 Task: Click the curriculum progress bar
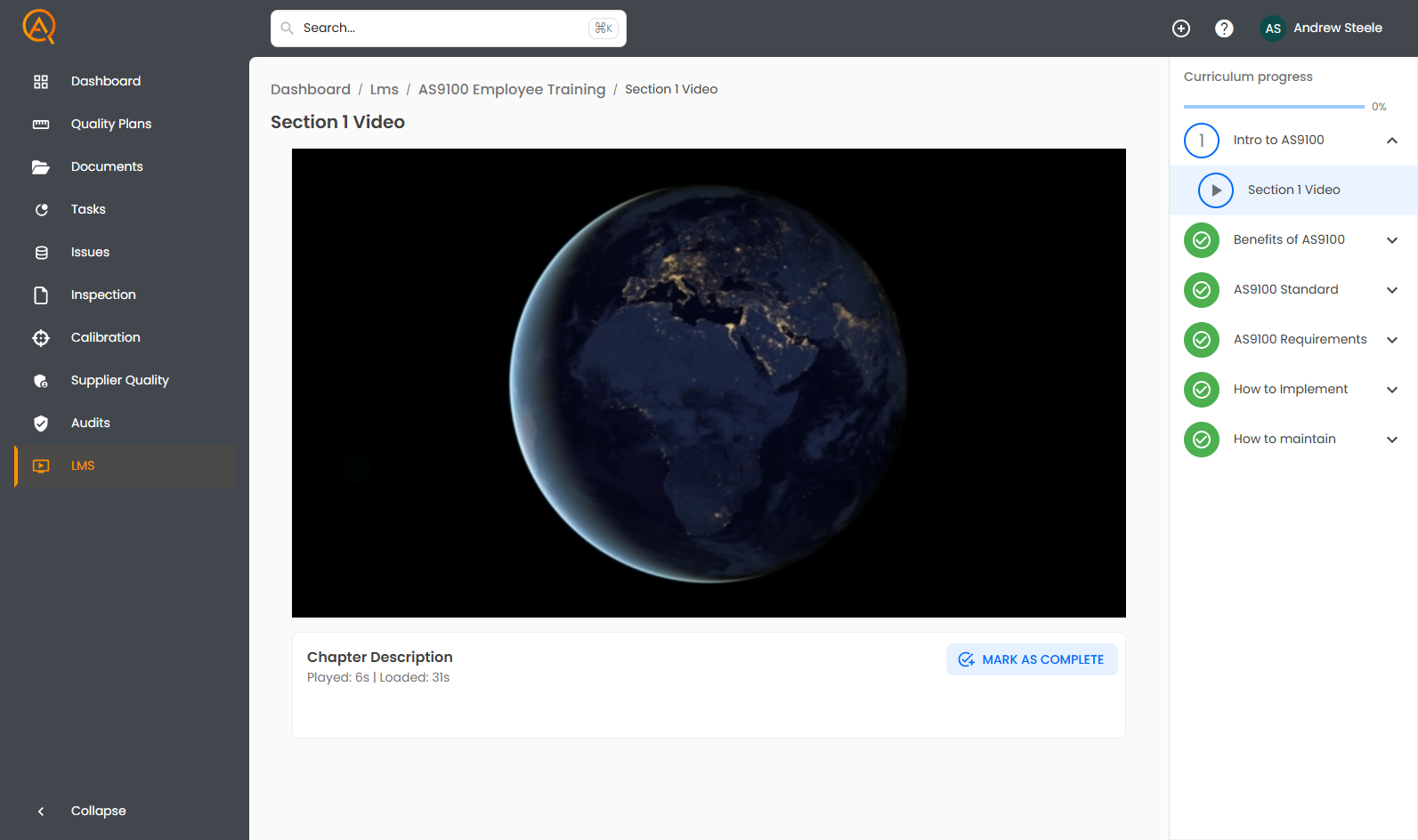pos(1273,107)
